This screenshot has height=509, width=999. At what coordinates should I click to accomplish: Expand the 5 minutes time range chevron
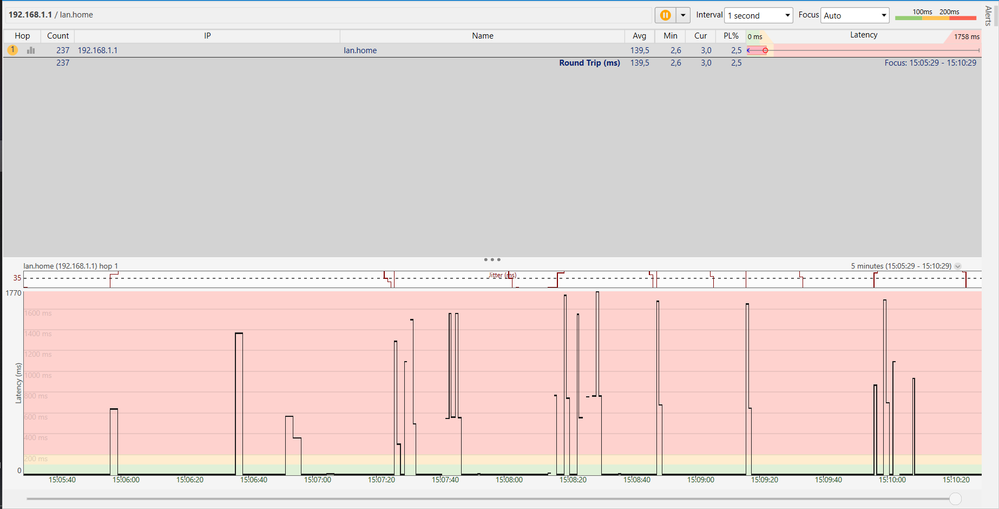coord(959,266)
